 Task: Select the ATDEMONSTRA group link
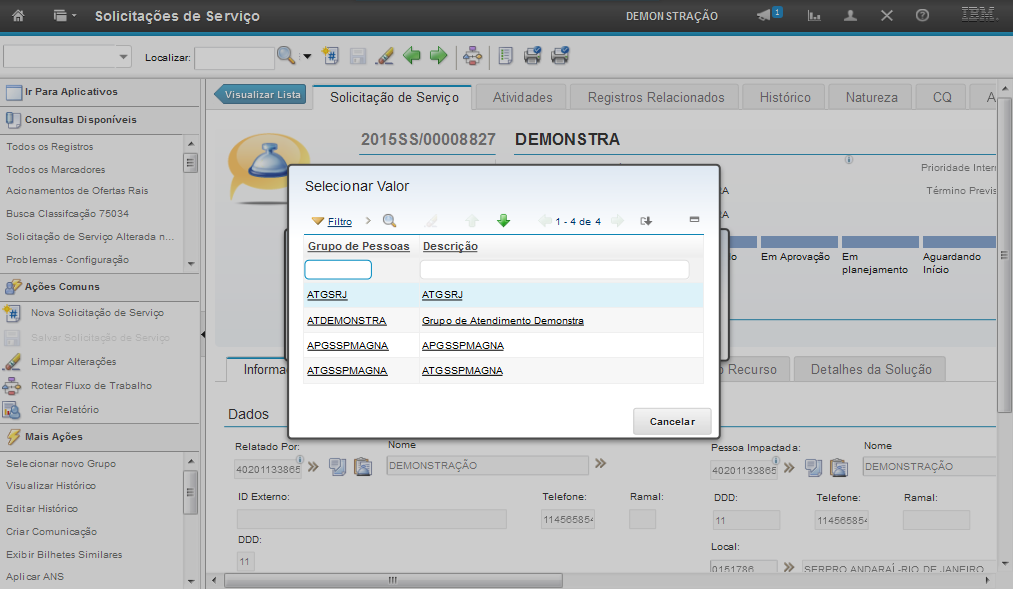(346, 320)
